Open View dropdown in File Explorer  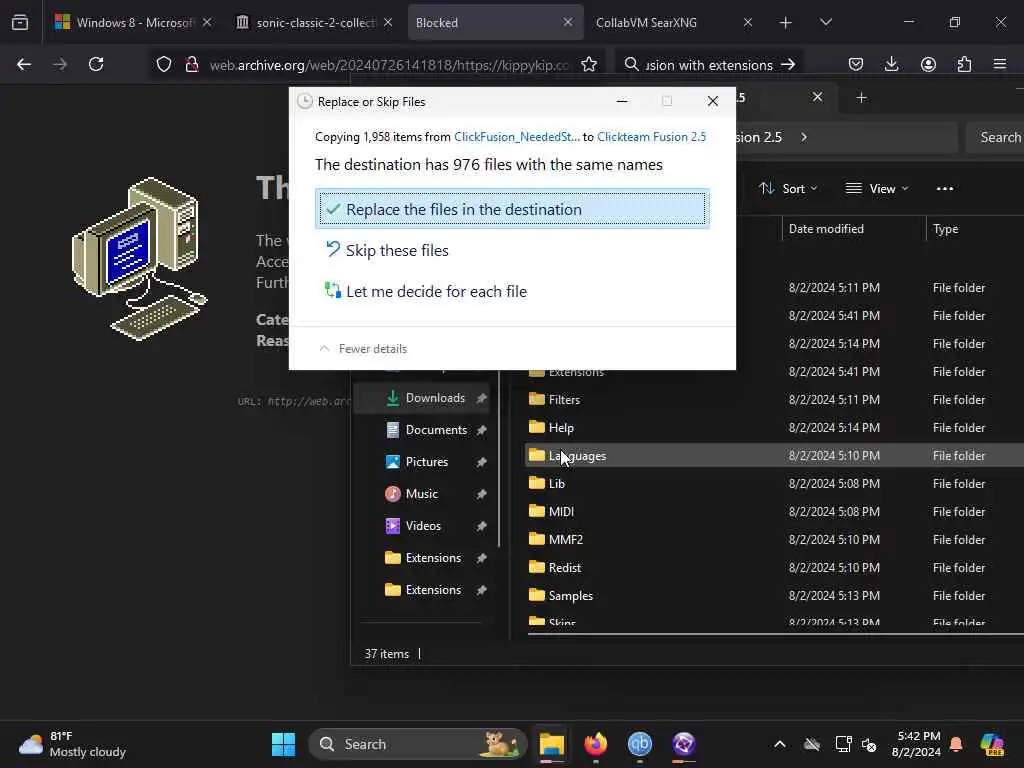click(876, 189)
